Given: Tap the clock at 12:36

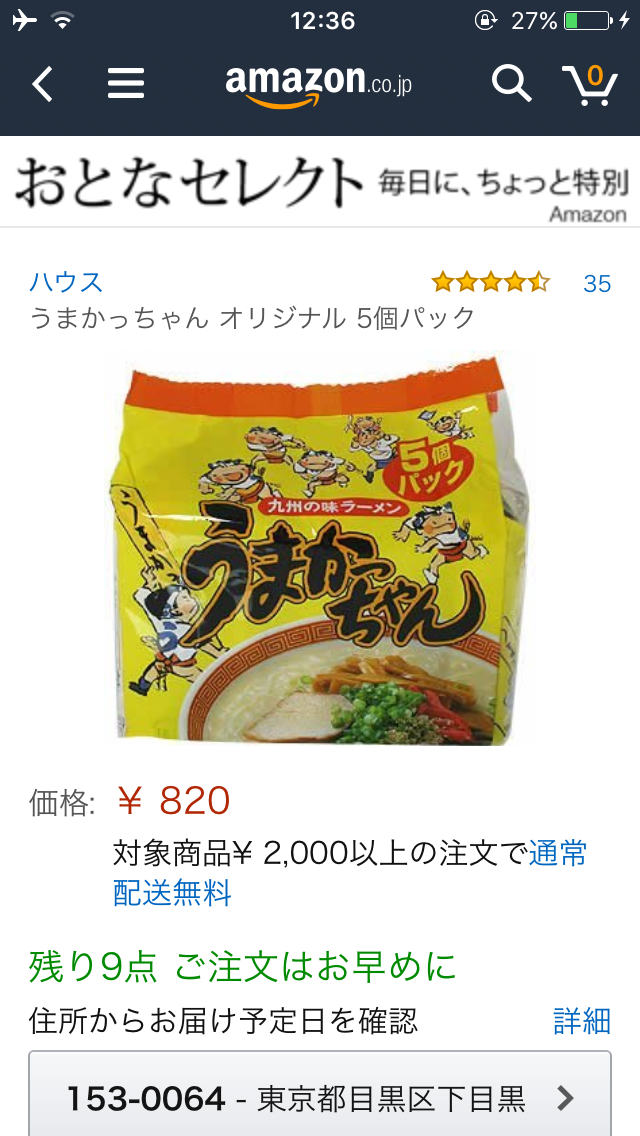Looking at the screenshot, I should 323,20.
